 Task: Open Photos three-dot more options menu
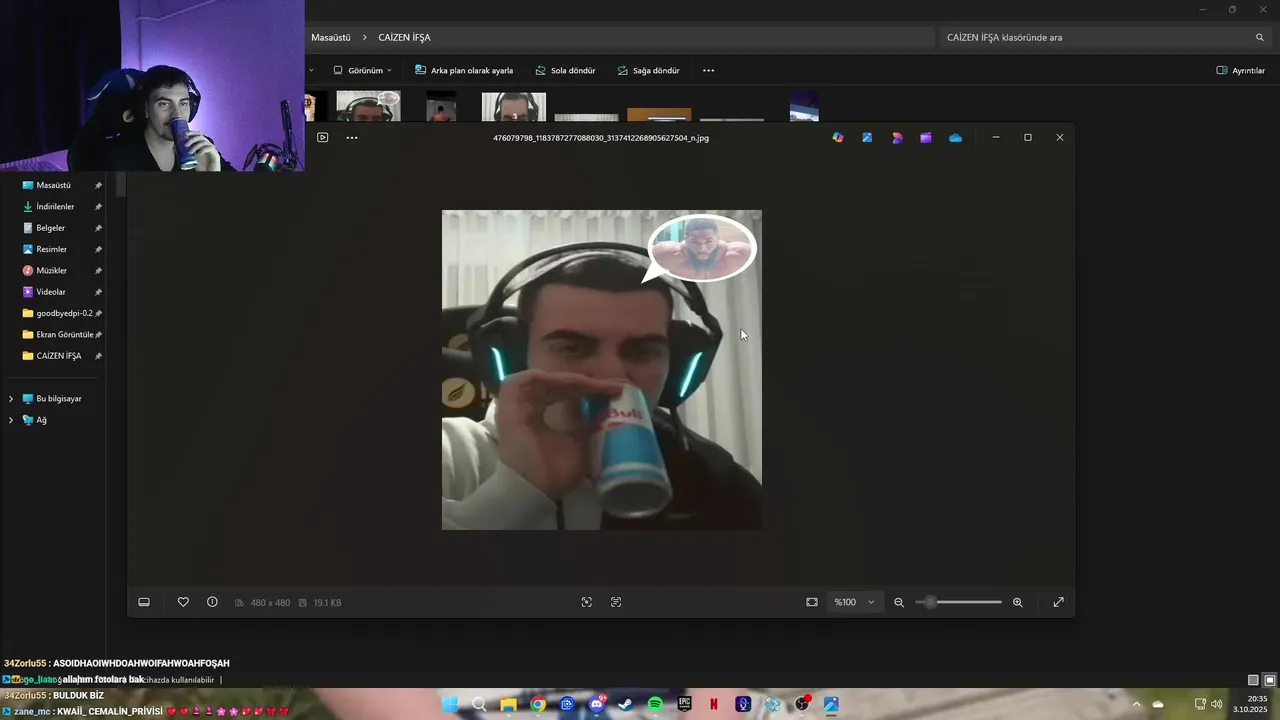(x=352, y=137)
